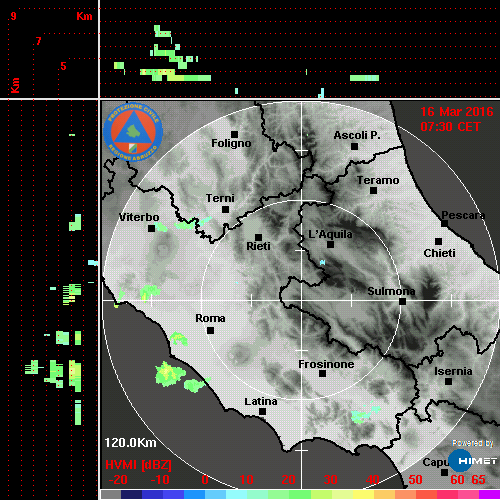Image resolution: width=500 pixels, height=500 pixels.
Task: Click the Foligno city marker square
Action: [x=234, y=134]
